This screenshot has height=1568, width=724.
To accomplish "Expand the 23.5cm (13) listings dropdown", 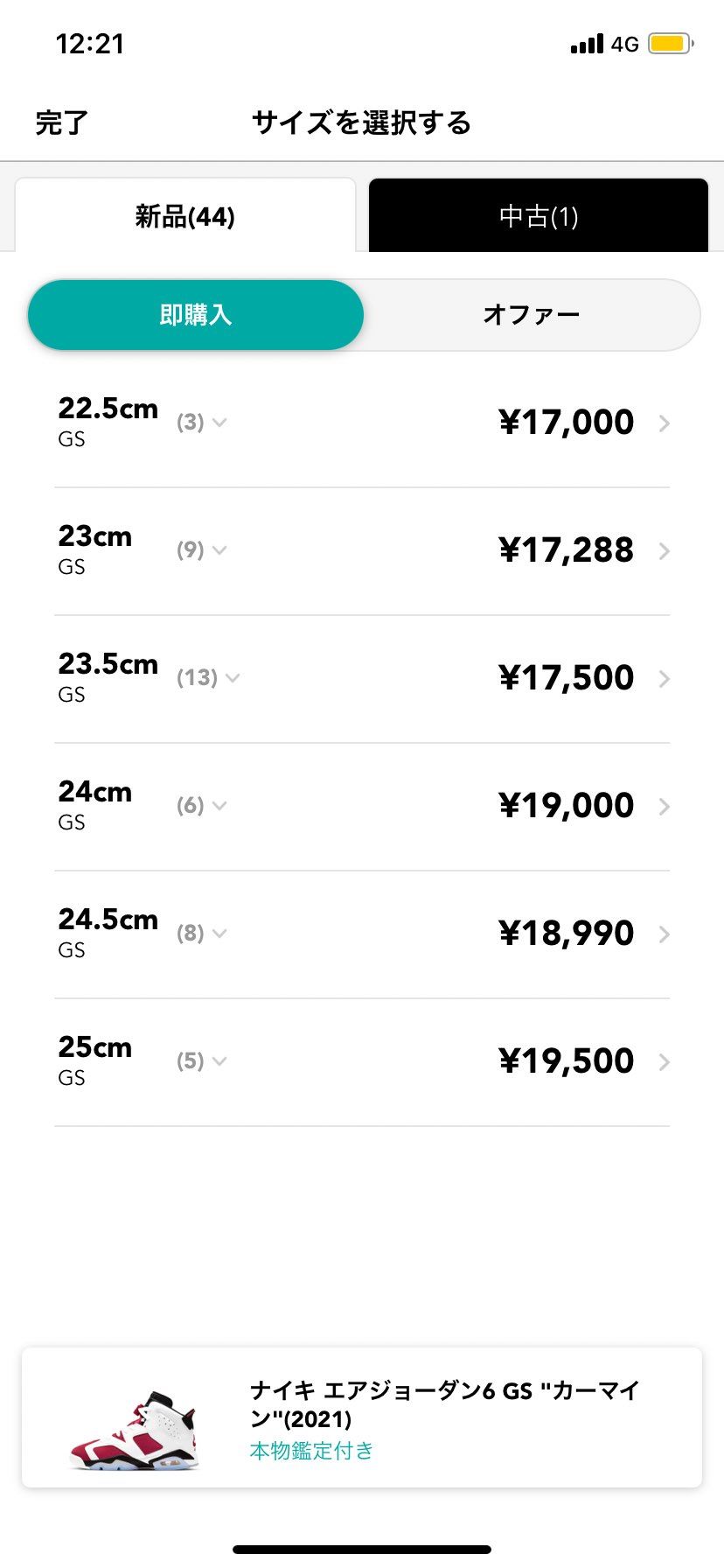I will [x=209, y=678].
